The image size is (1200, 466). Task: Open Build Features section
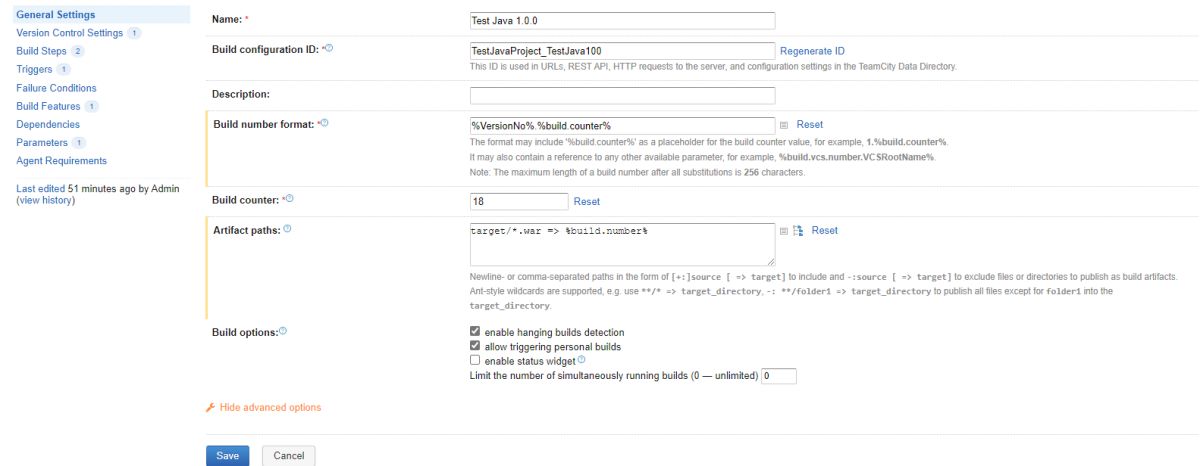point(48,106)
